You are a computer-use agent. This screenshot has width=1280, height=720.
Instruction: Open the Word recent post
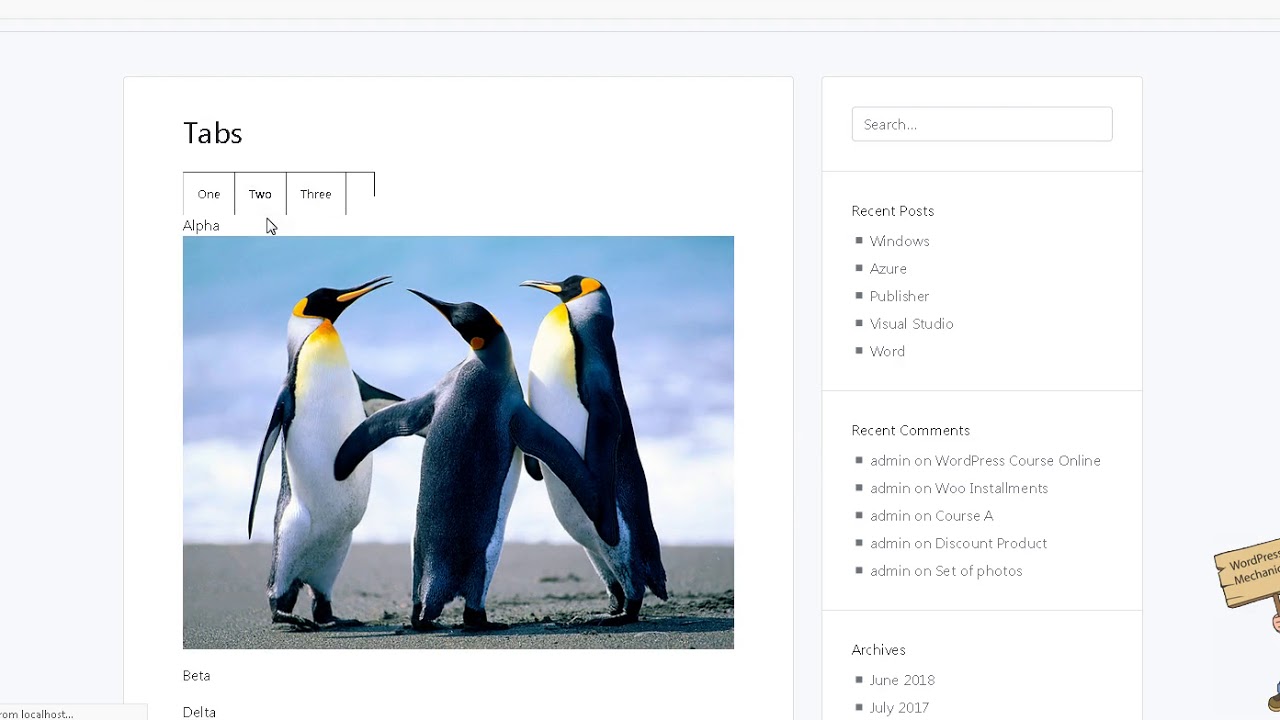887,351
